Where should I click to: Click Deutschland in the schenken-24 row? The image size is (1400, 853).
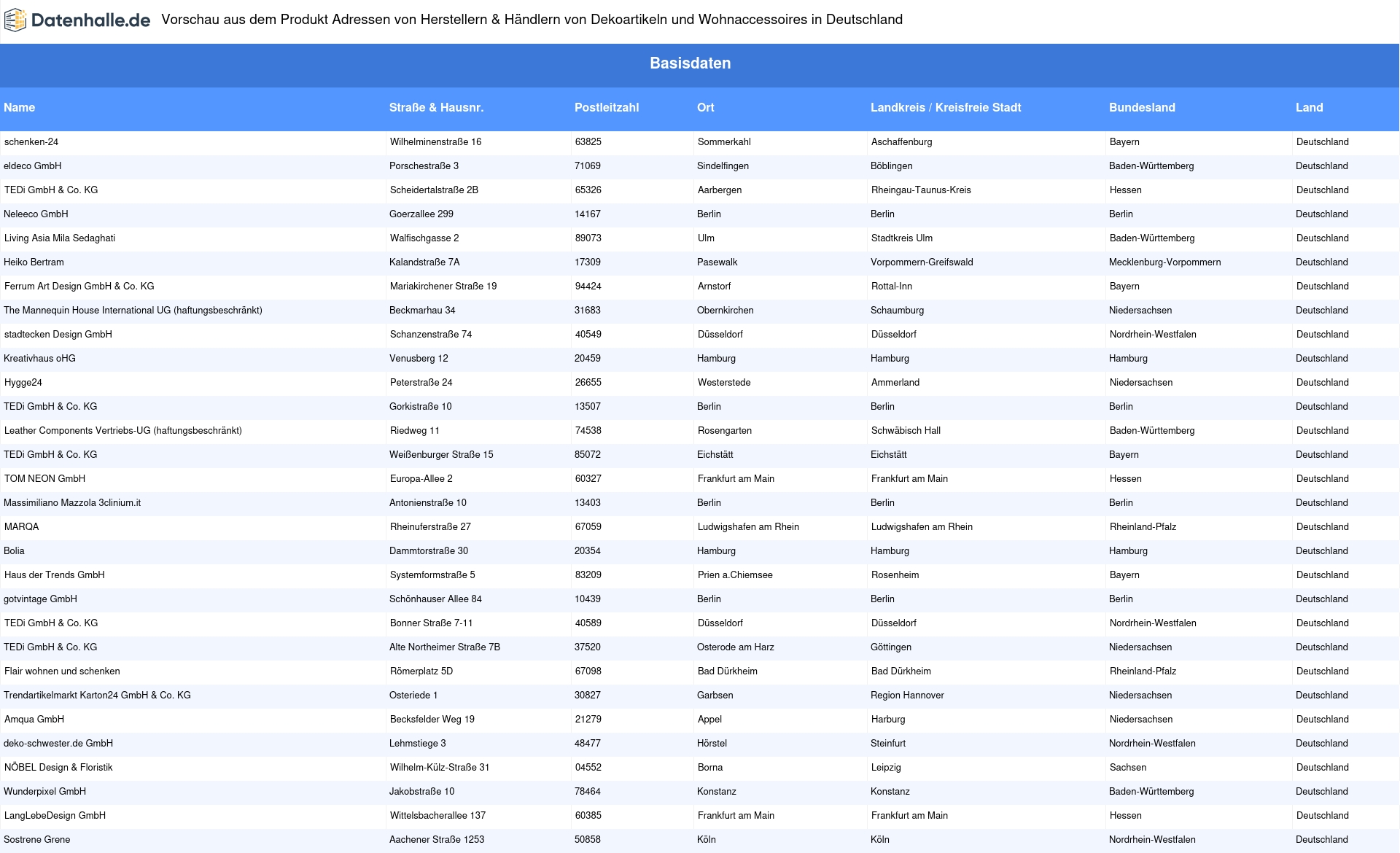[x=1322, y=142]
